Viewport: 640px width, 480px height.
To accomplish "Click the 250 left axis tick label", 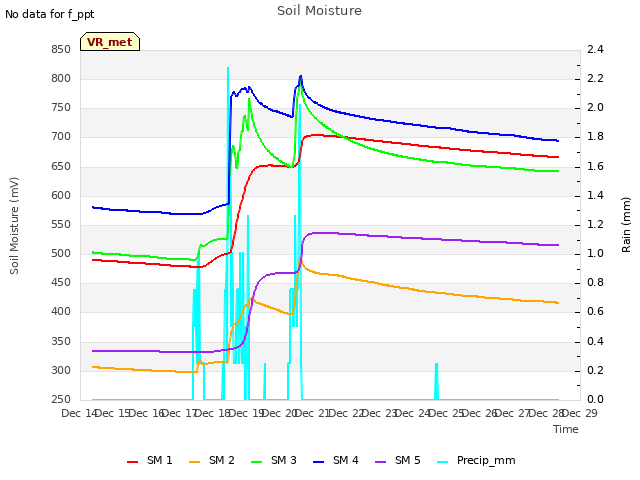I will (61, 399).
